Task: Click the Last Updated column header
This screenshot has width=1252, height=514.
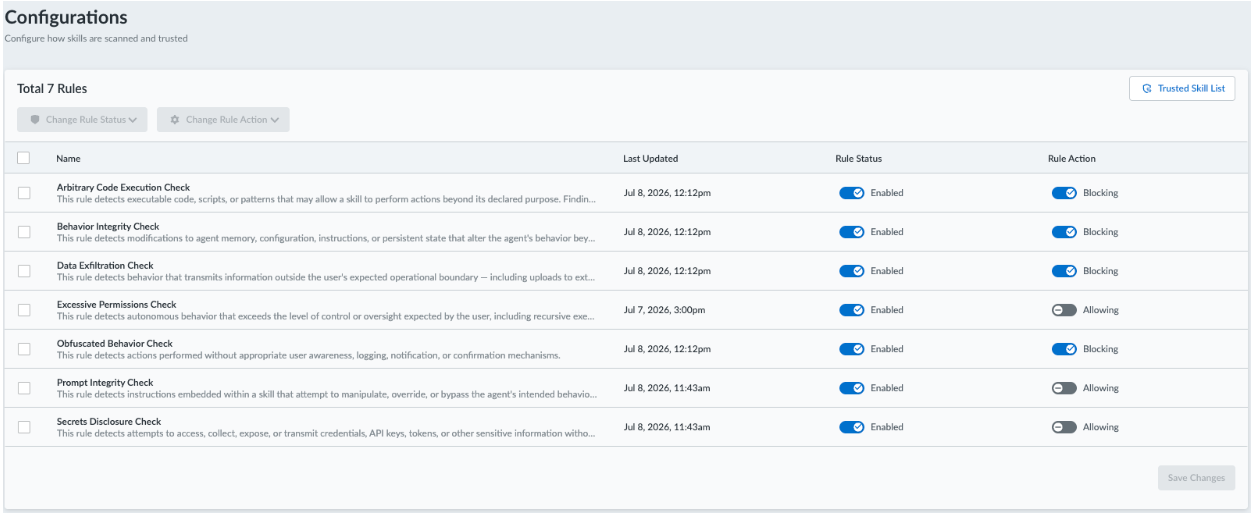Action: [651, 159]
